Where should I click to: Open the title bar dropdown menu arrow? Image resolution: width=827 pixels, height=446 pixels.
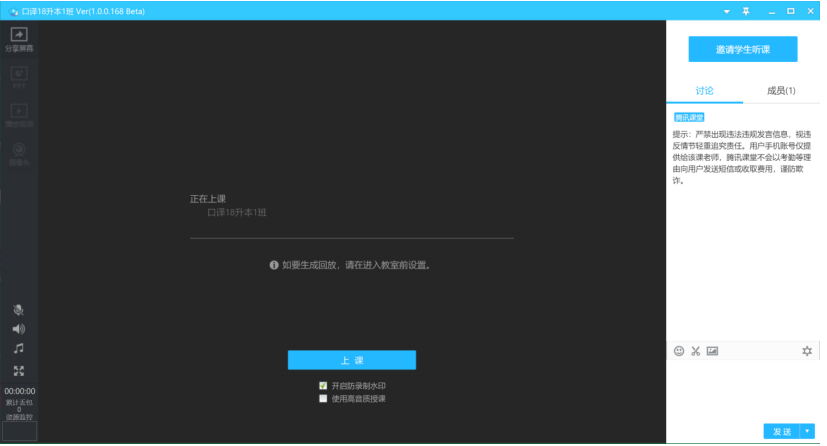(x=727, y=11)
